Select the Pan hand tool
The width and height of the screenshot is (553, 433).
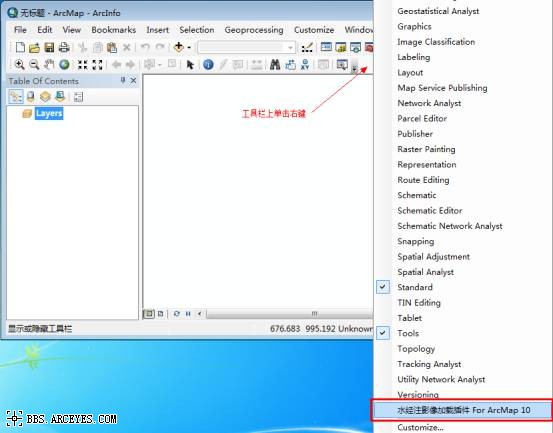[49, 64]
